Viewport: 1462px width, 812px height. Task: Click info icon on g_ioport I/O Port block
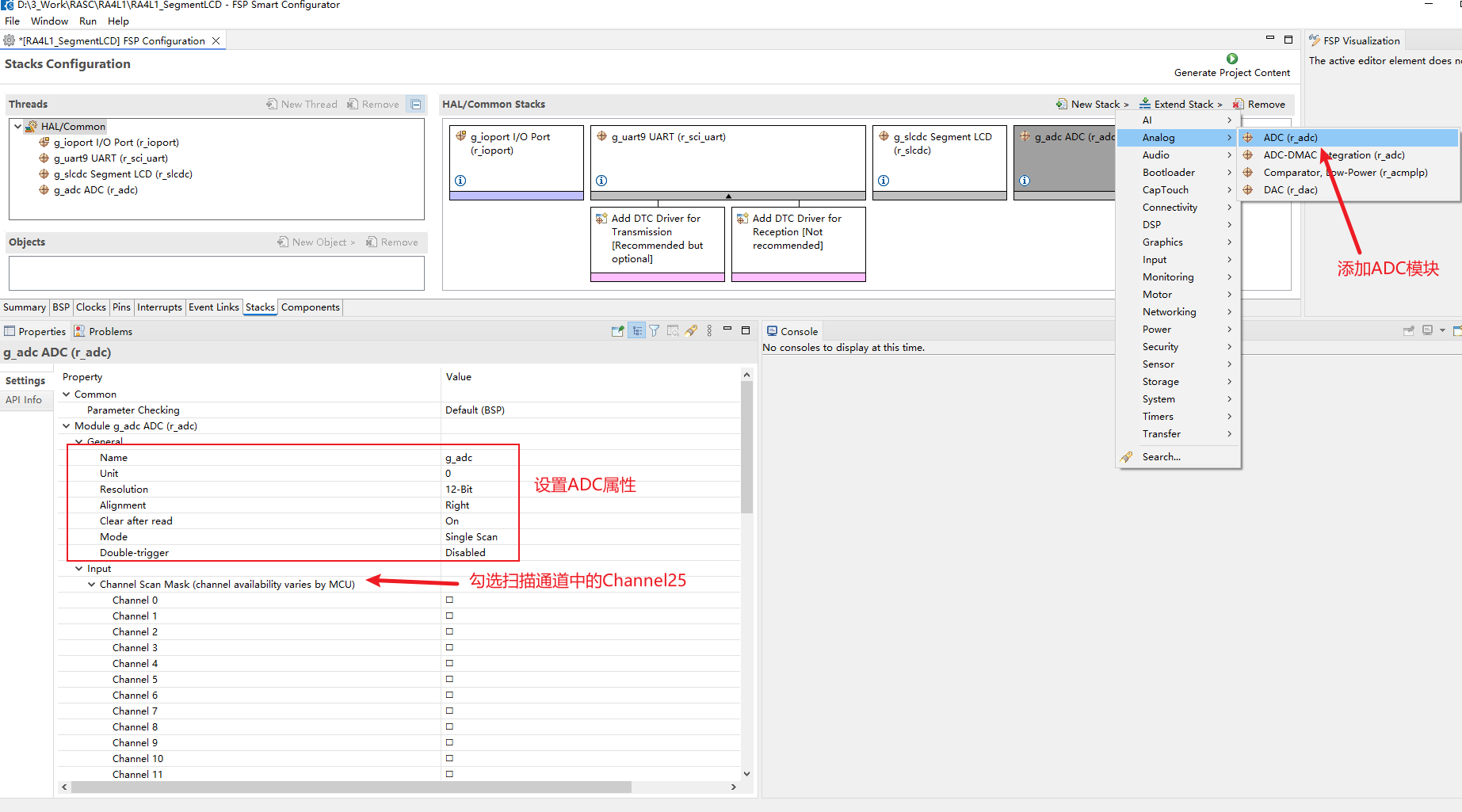click(x=460, y=181)
